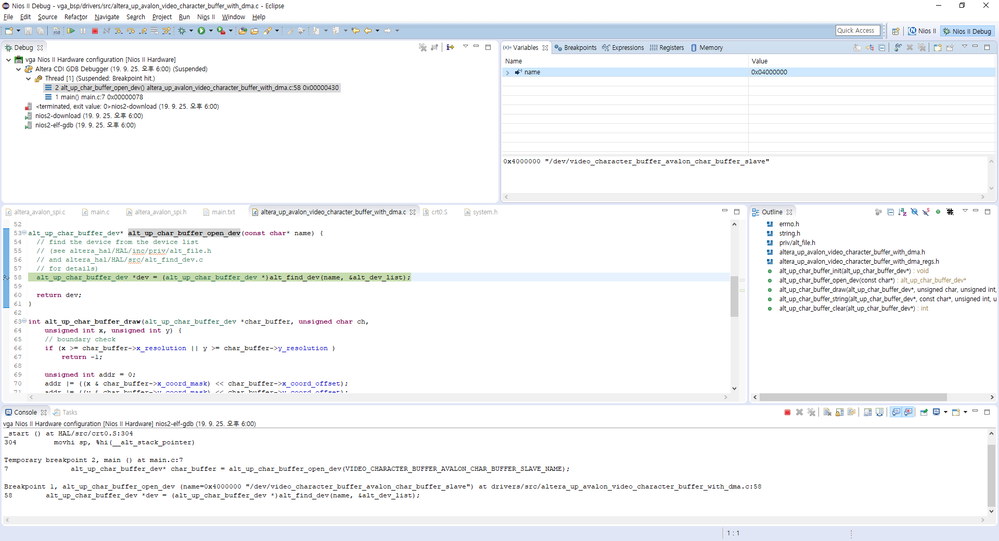Terminate process using Console's red square icon
This screenshot has width=999, height=541.
point(787,412)
